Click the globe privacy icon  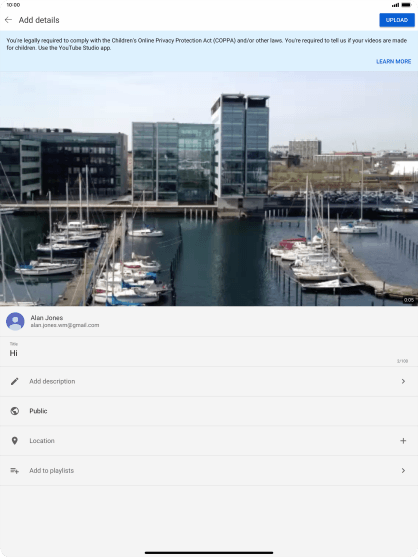[15, 411]
